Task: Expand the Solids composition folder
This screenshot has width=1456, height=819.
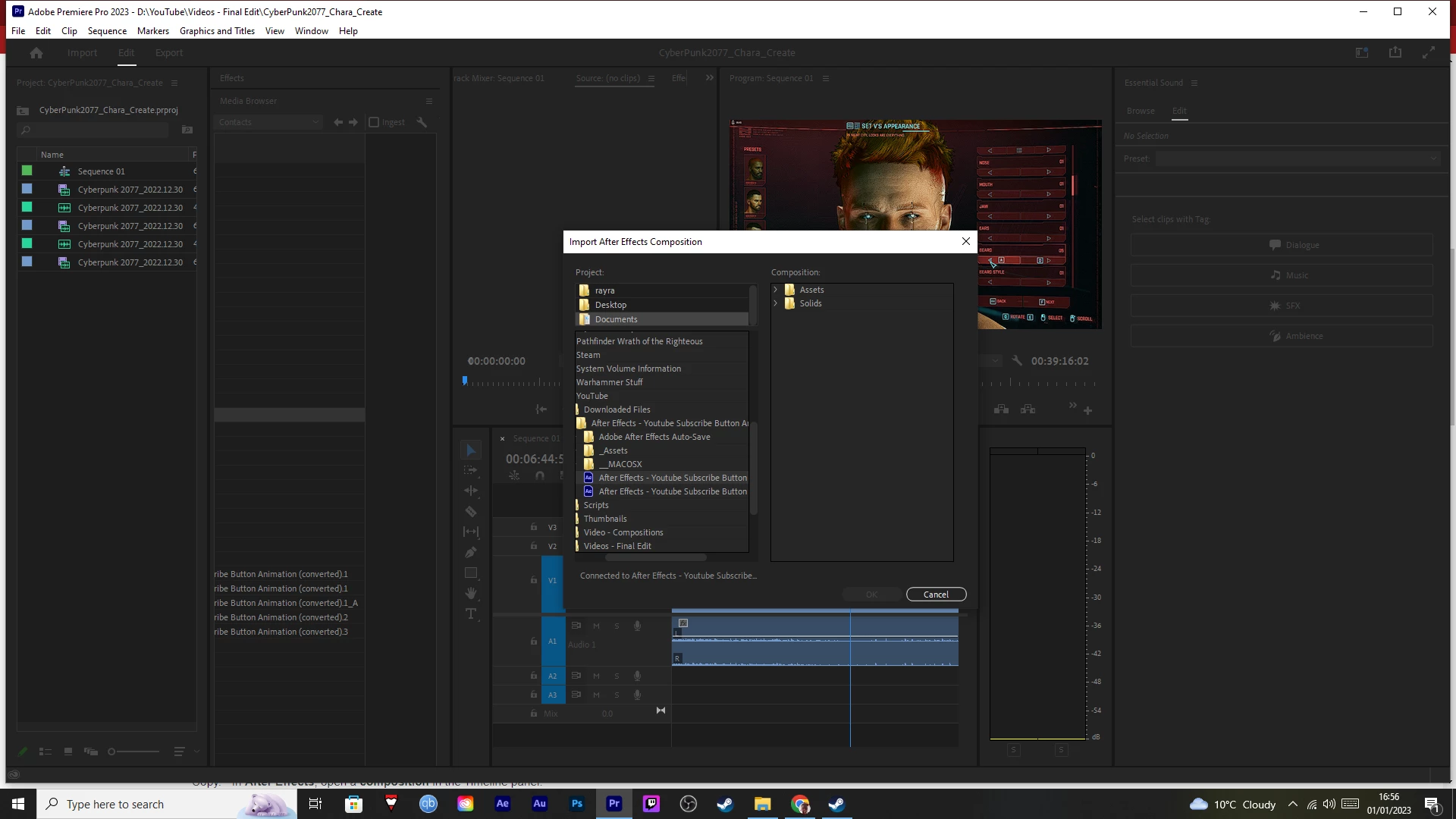Action: (x=776, y=303)
